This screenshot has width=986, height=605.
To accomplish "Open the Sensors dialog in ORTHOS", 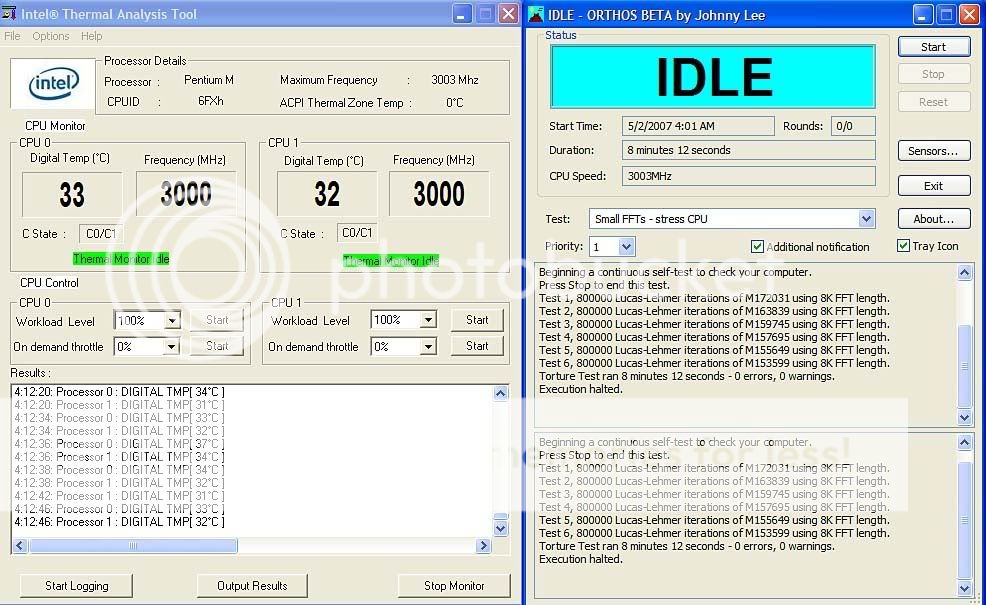I will 933,151.
